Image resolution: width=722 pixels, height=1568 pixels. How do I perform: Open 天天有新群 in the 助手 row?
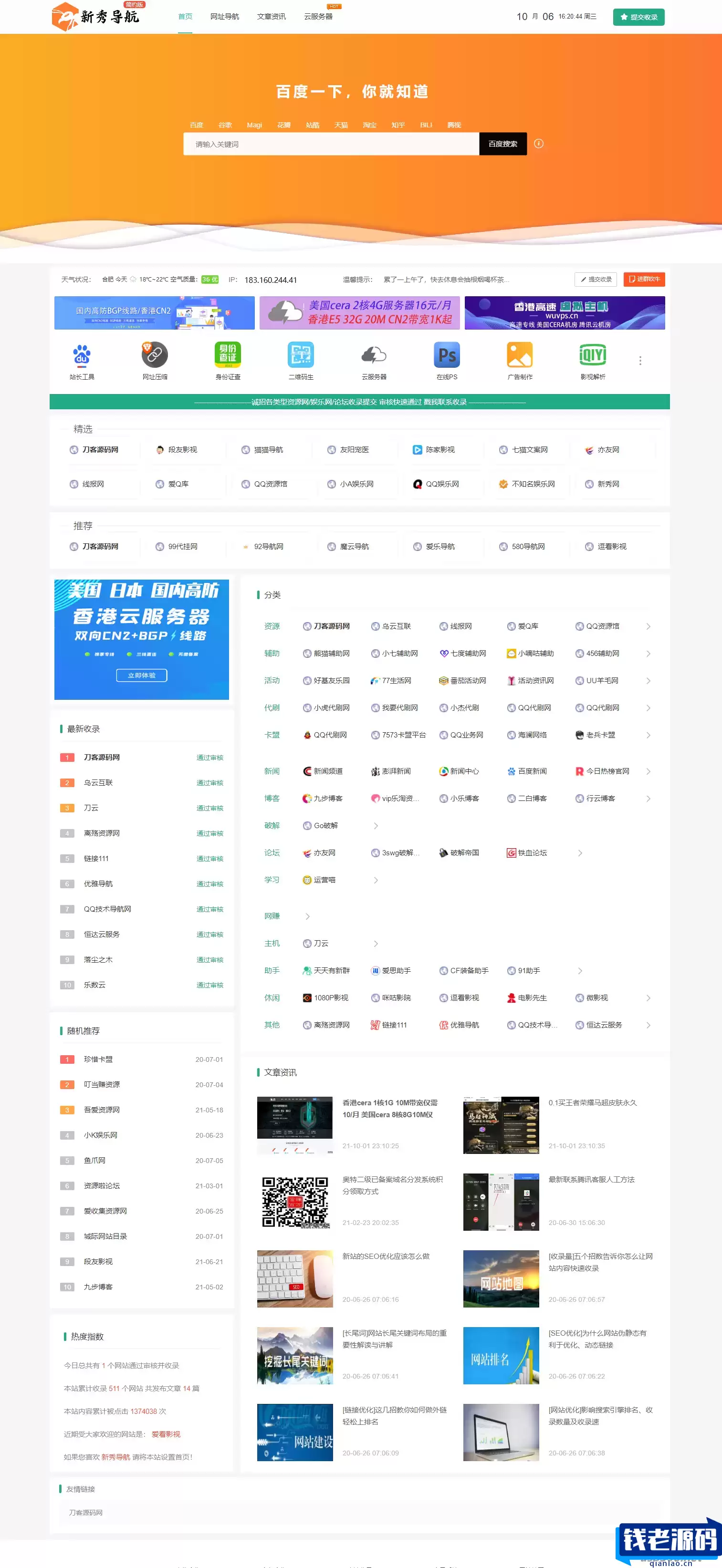pyautogui.click(x=326, y=970)
